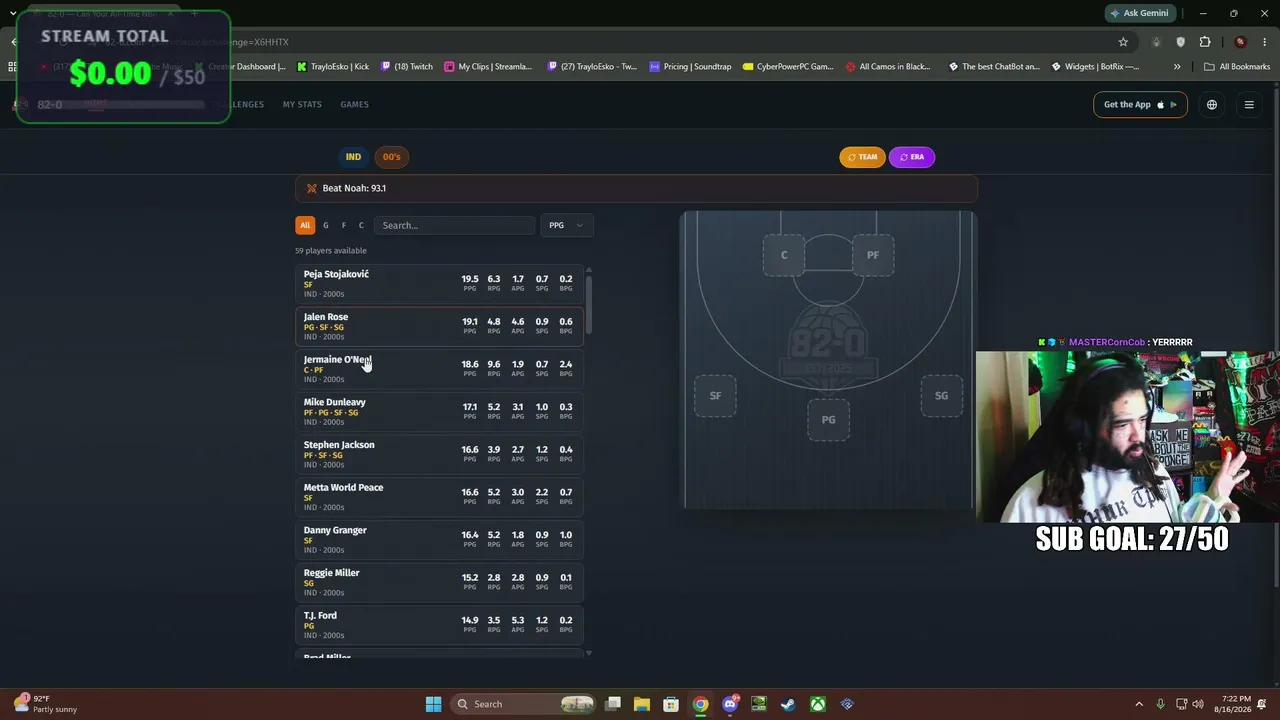
Task: Click the player list scrollbar
Action: tap(588, 305)
